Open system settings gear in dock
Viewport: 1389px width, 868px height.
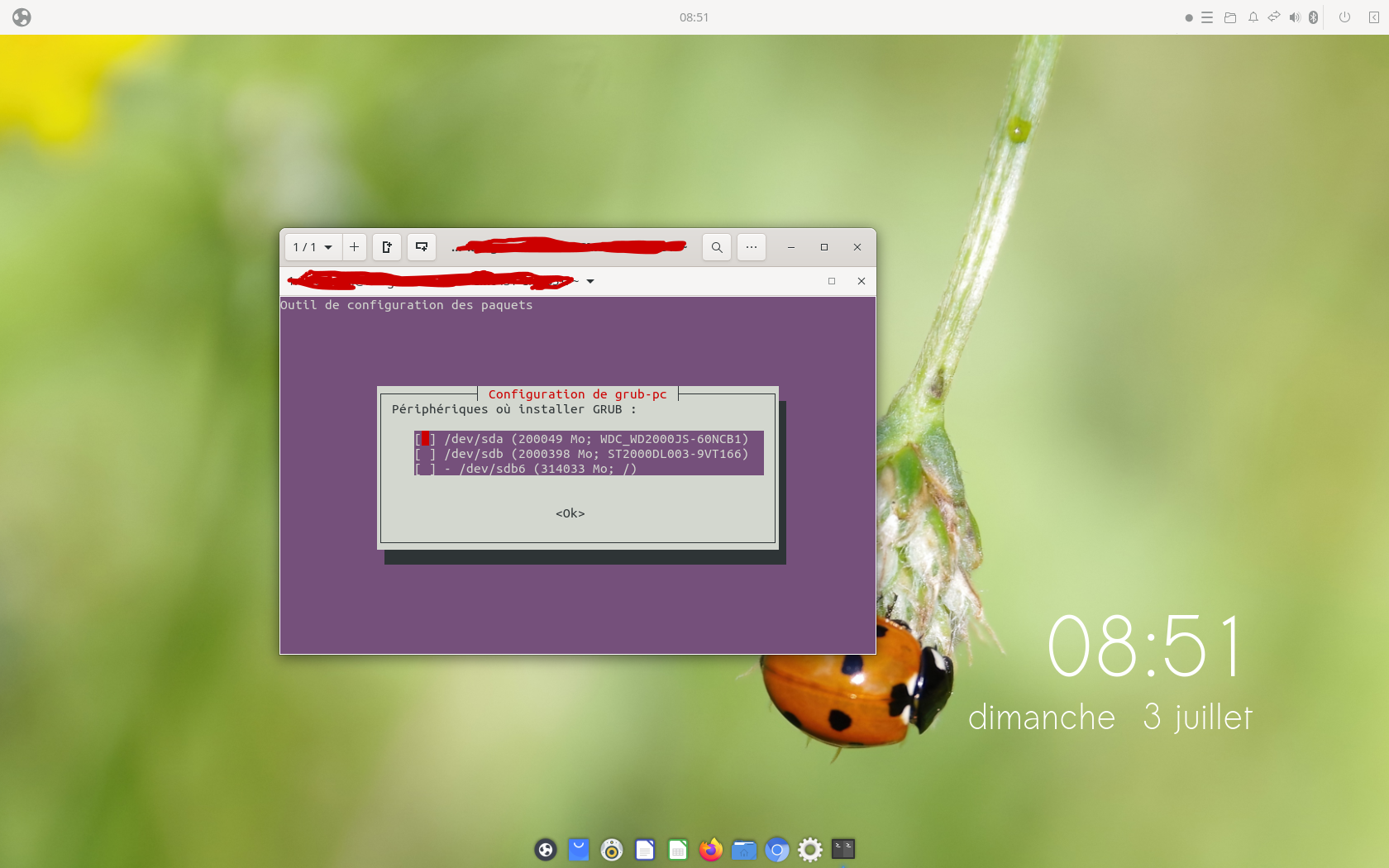coord(810,849)
